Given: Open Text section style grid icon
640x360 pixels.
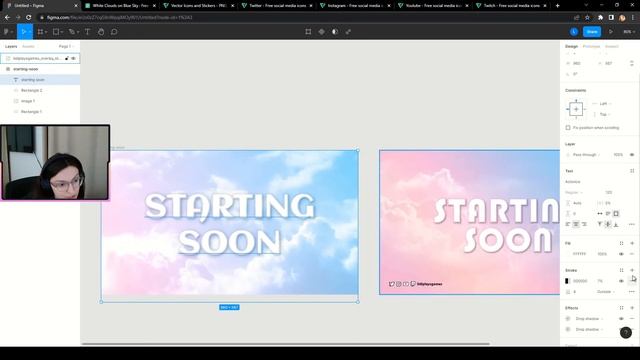Looking at the screenshot, I should 632,171.
